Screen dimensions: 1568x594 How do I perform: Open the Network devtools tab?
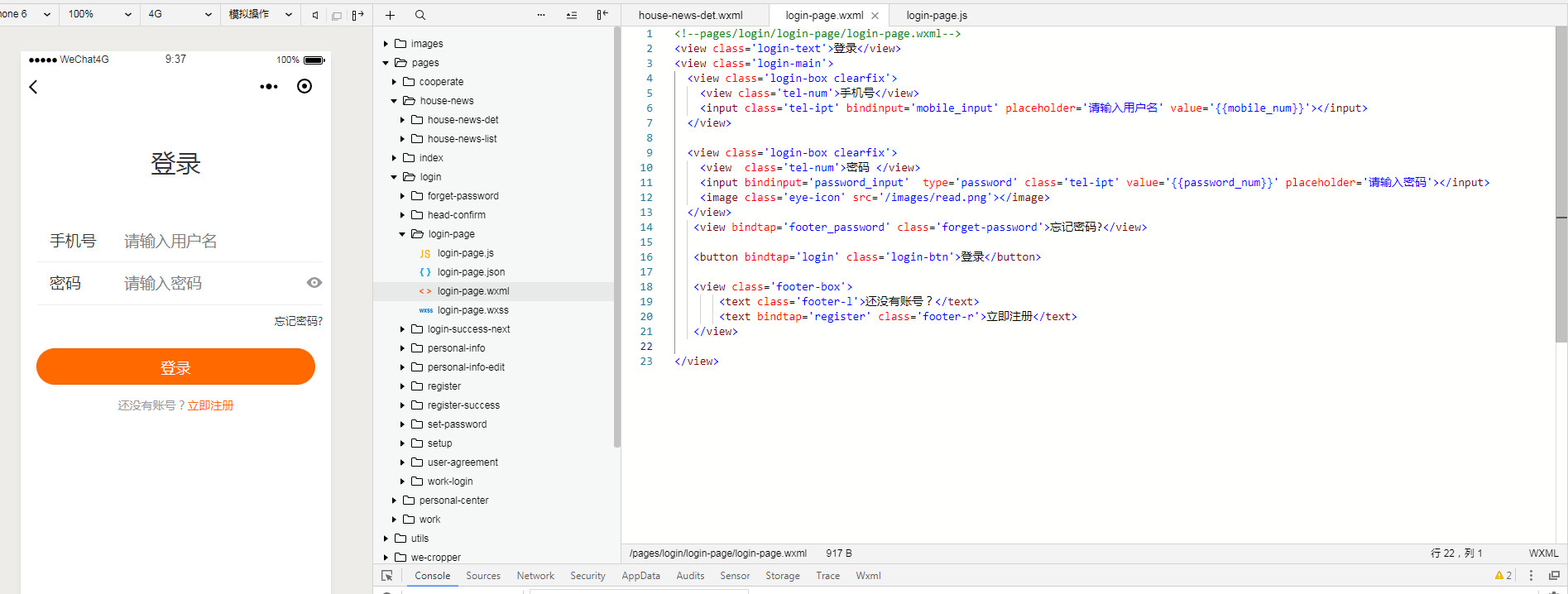tap(535, 576)
